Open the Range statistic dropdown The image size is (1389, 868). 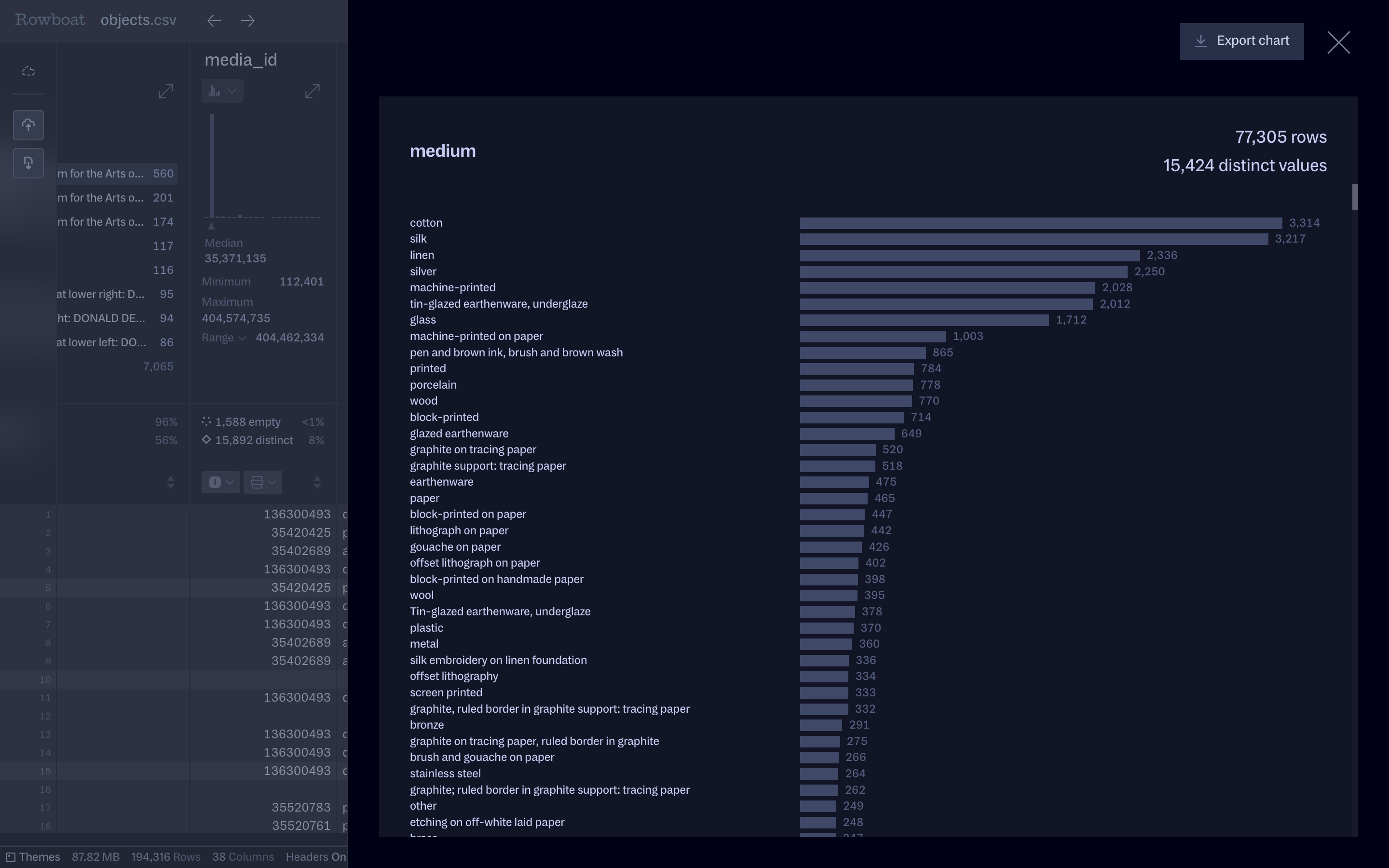click(224, 338)
